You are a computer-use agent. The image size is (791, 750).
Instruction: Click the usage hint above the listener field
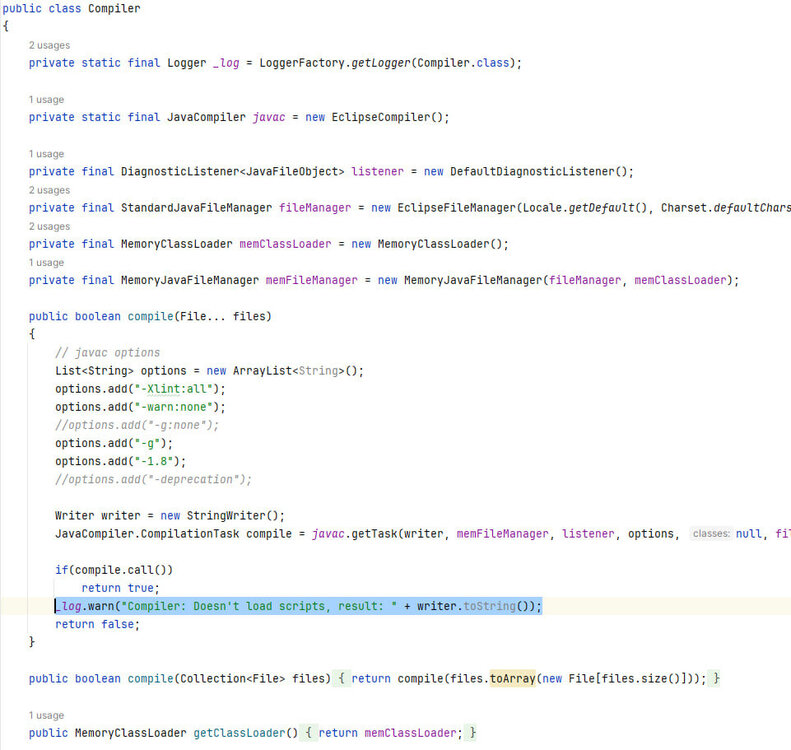(x=46, y=154)
